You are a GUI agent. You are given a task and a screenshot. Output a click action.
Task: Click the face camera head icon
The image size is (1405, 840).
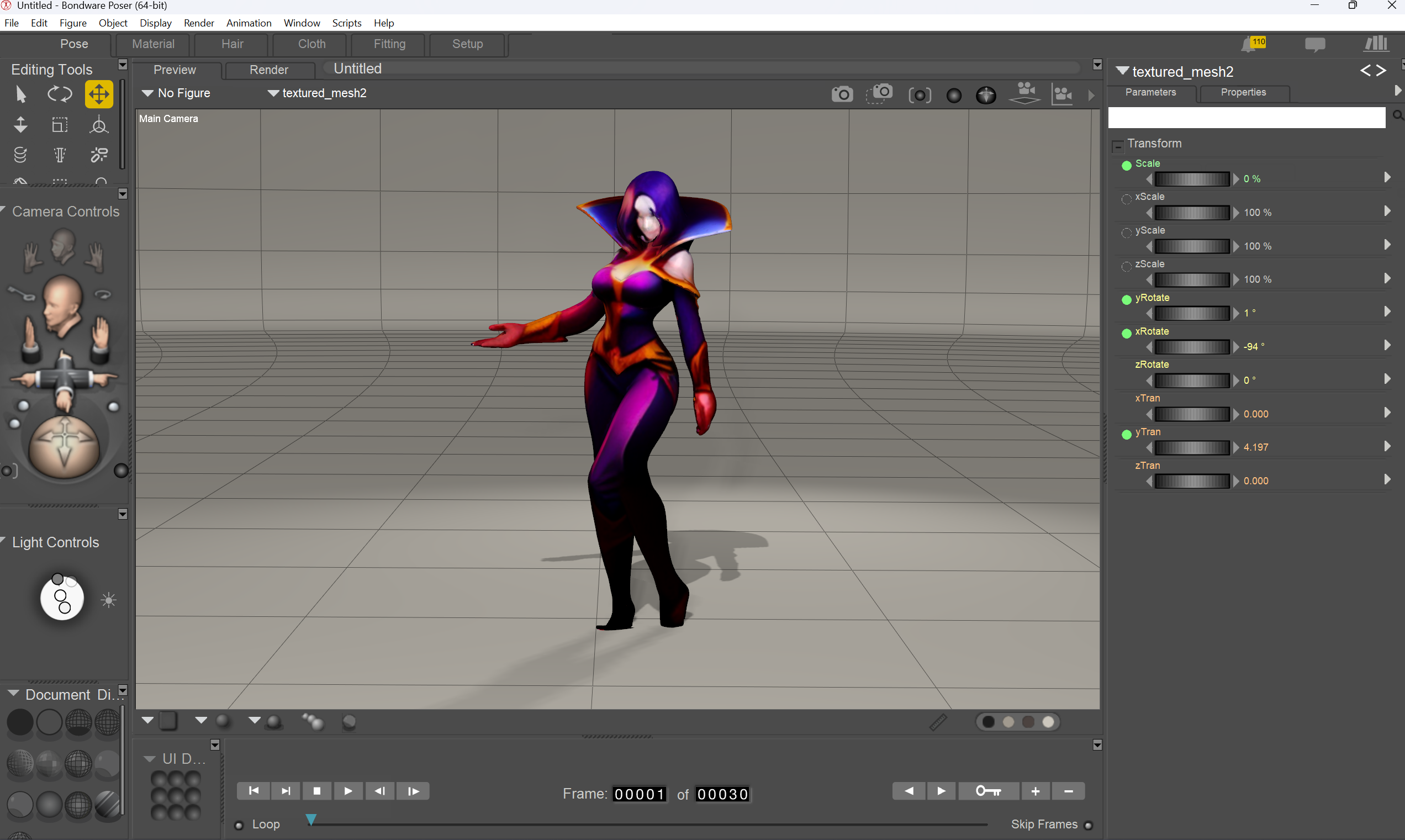[62, 246]
